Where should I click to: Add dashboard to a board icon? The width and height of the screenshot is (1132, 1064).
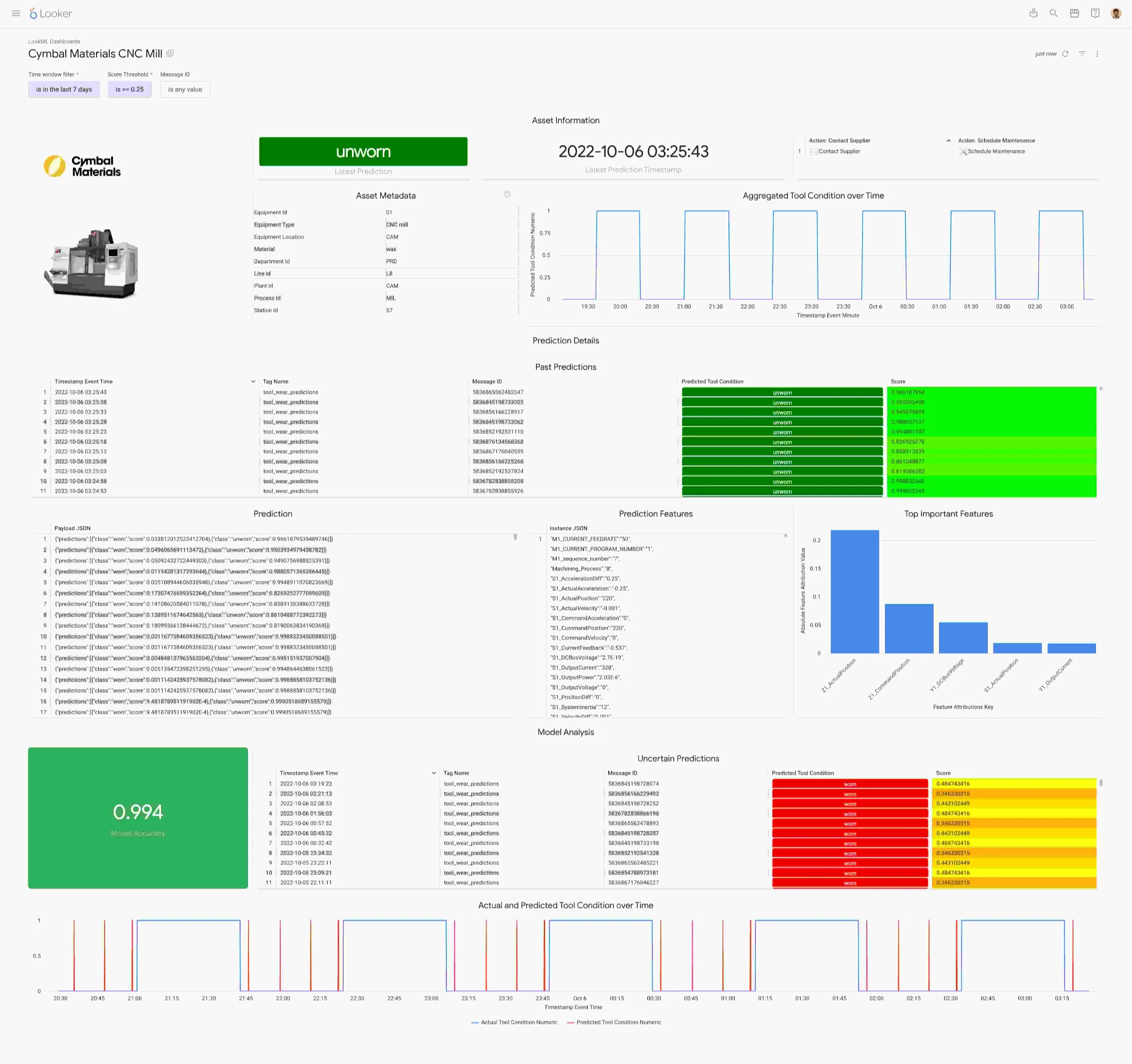[x=170, y=54]
